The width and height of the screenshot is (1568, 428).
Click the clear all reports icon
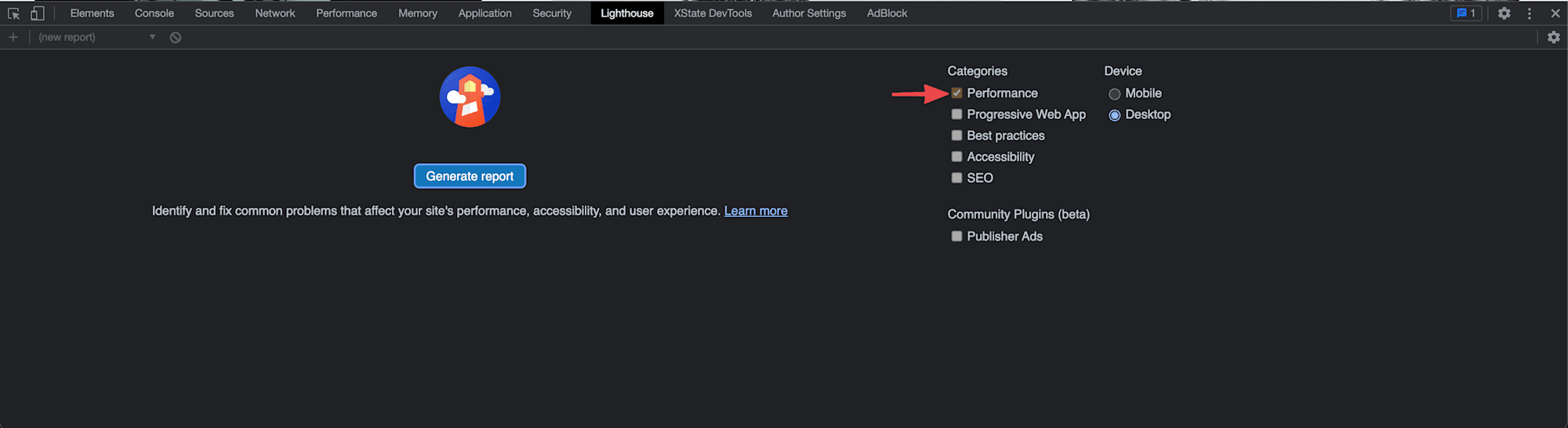click(x=176, y=37)
